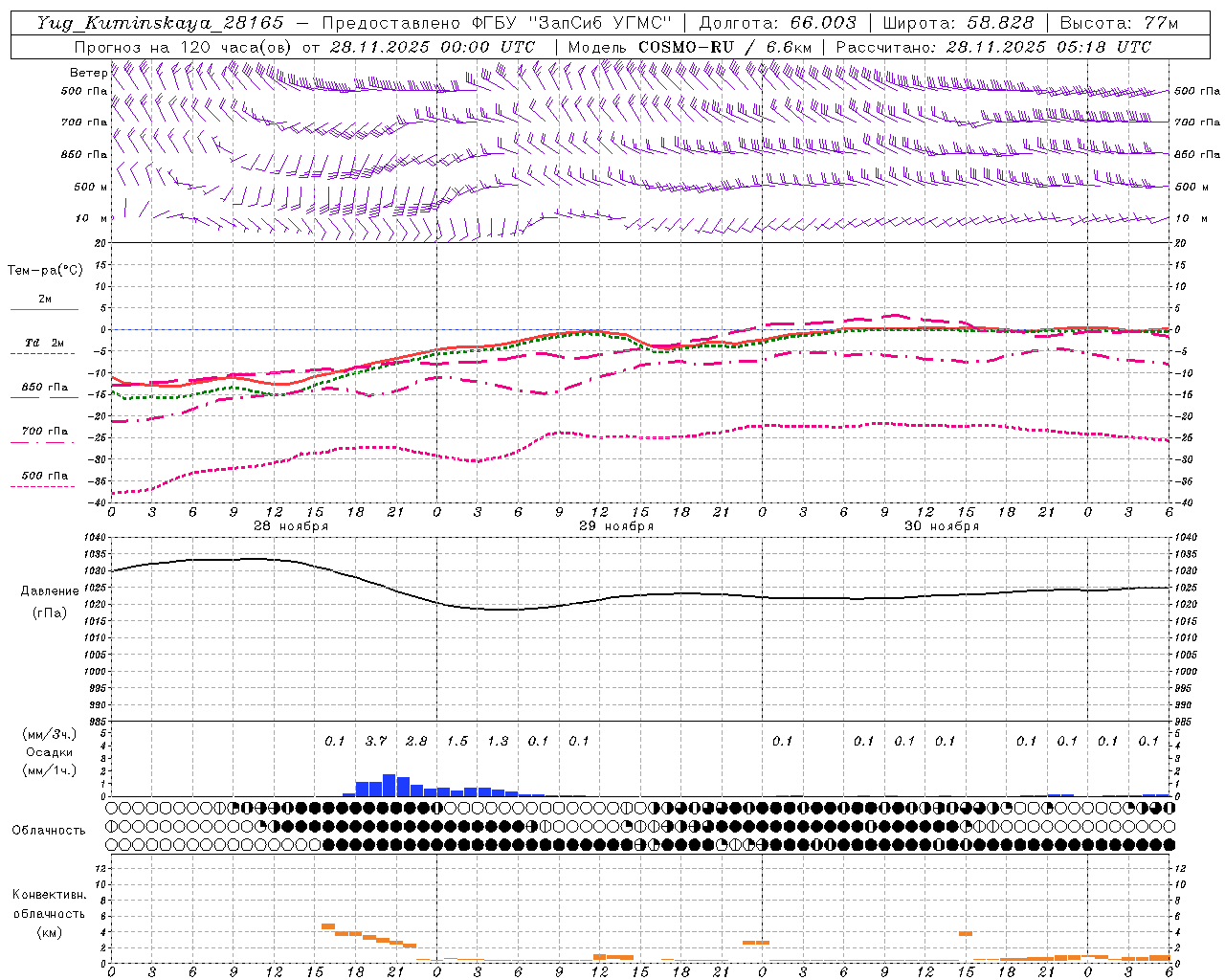Click the 10 м label on left wind axis
The image size is (1225, 980).
point(92,218)
